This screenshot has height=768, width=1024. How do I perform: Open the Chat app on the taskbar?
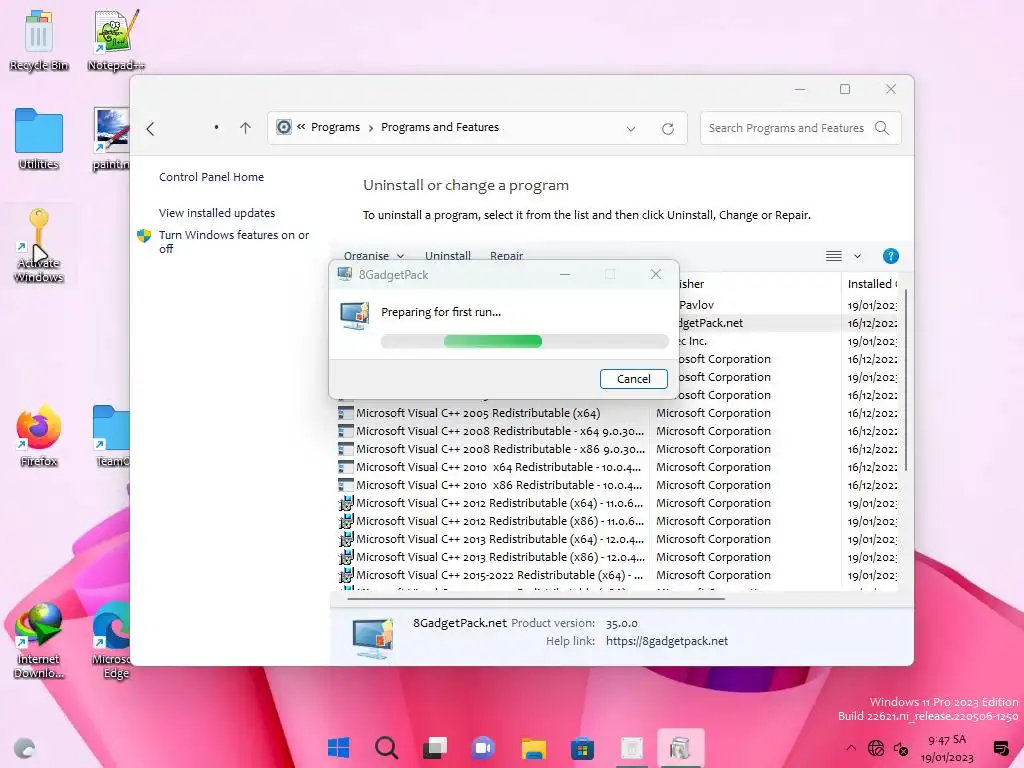point(483,748)
